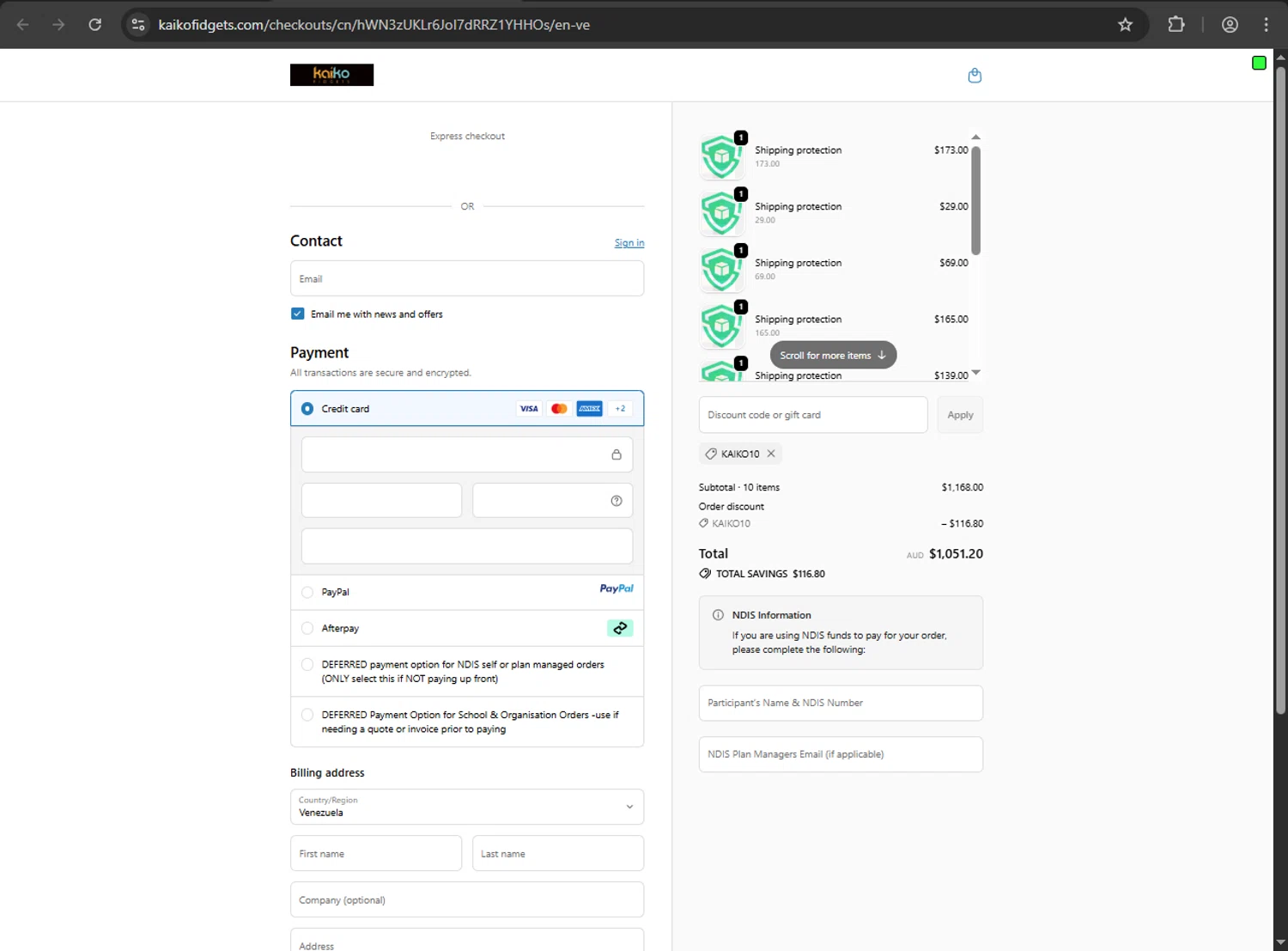Click the Discount code or gift card field
The image size is (1288, 951).
click(813, 415)
